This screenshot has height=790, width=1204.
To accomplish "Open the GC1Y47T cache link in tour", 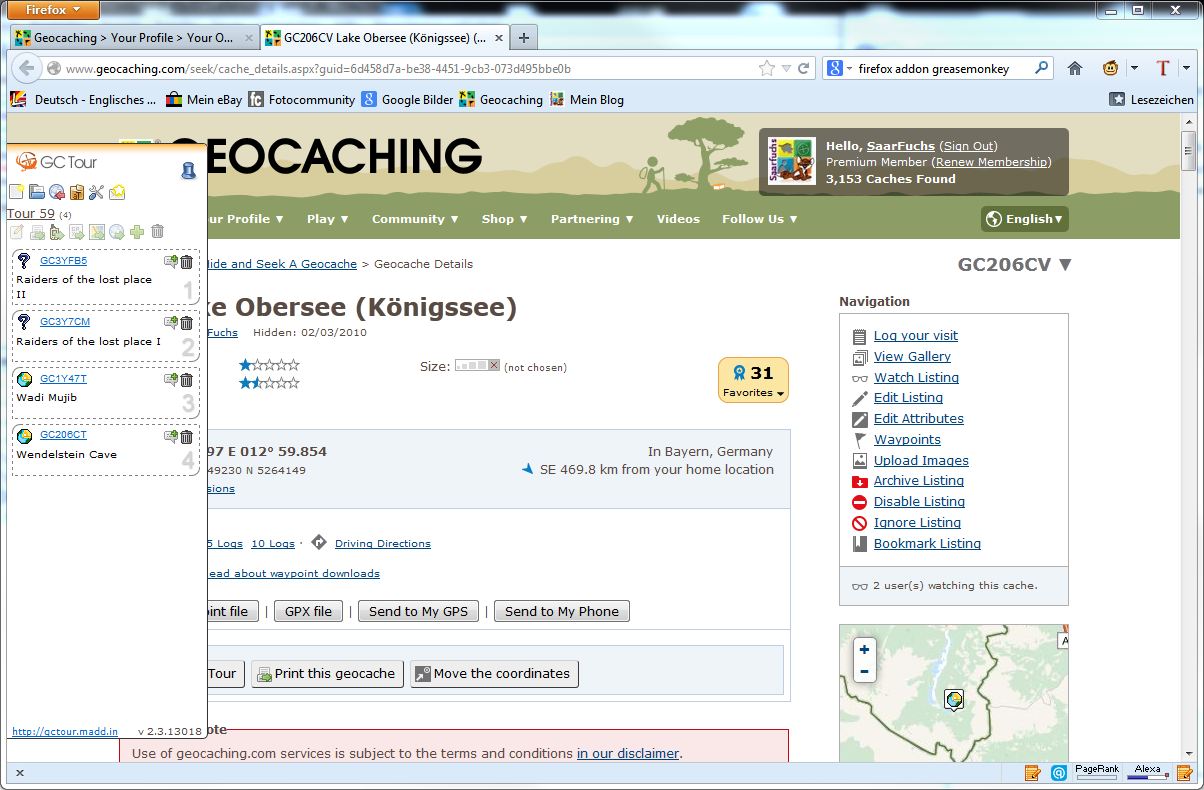I will coord(63,379).
